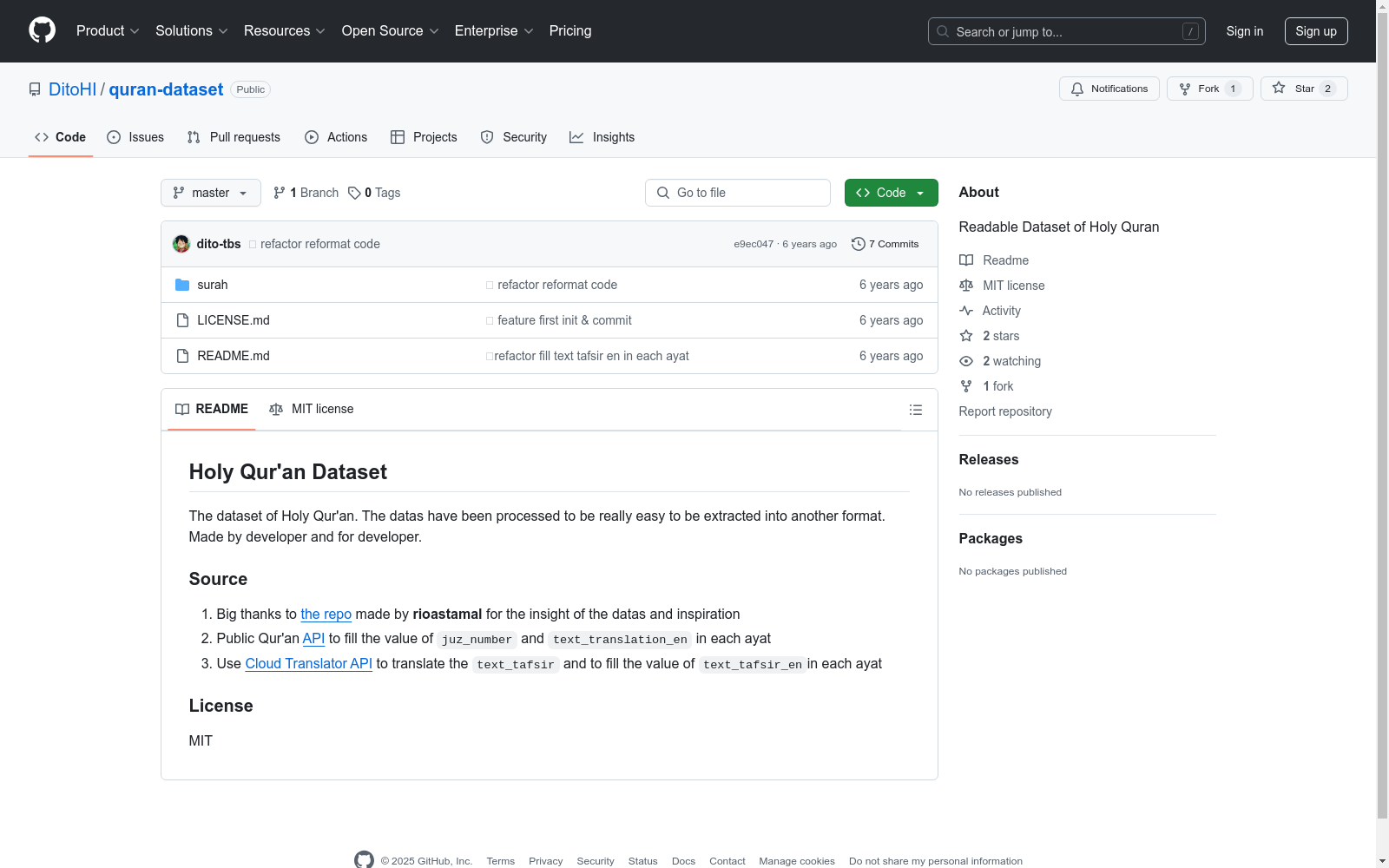1389x868 pixels.
Task: Open the Public Qur'an API link
Action: [x=313, y=638]
